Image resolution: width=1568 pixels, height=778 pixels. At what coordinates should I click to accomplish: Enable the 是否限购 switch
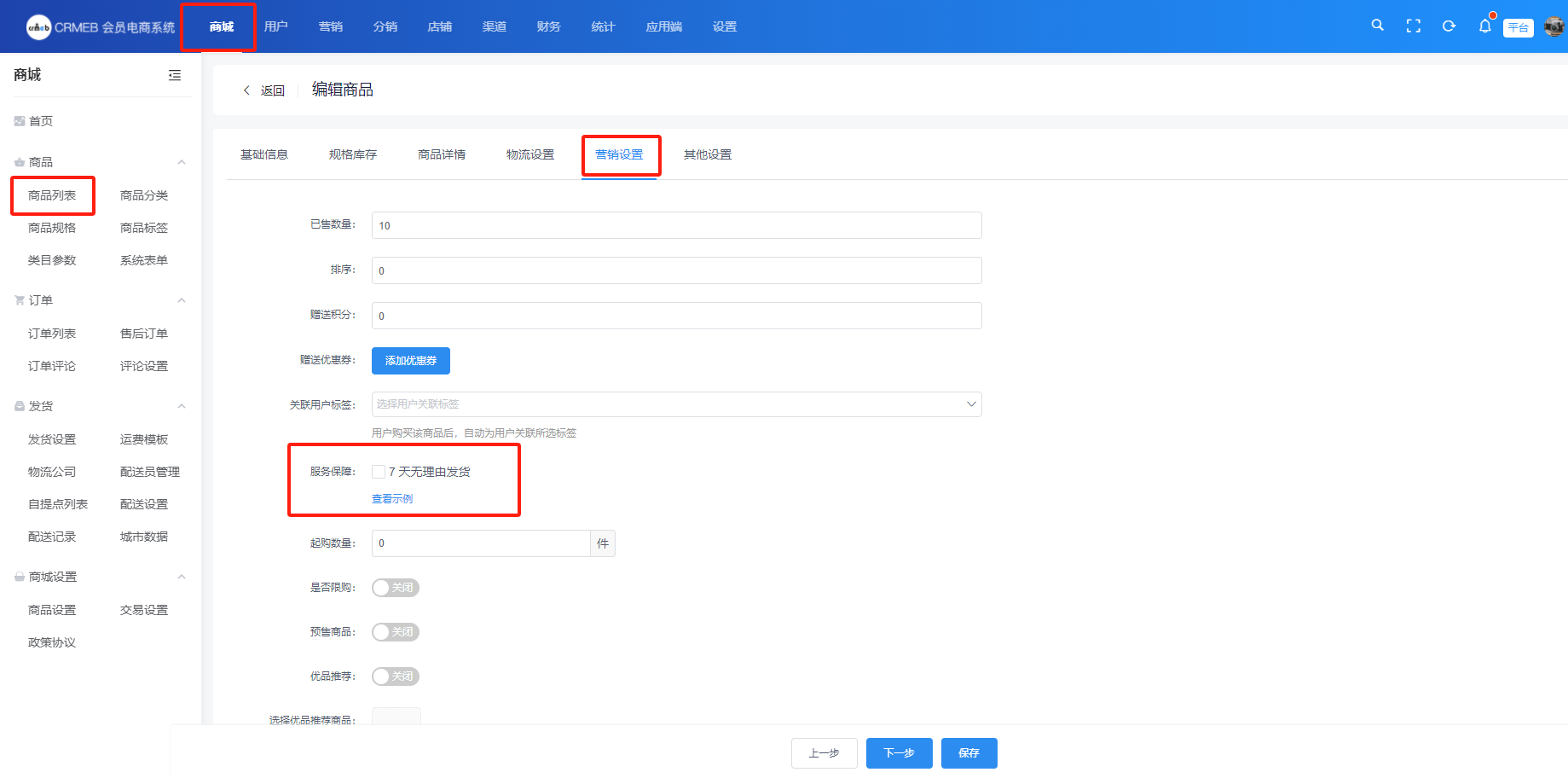click(396, 588)
